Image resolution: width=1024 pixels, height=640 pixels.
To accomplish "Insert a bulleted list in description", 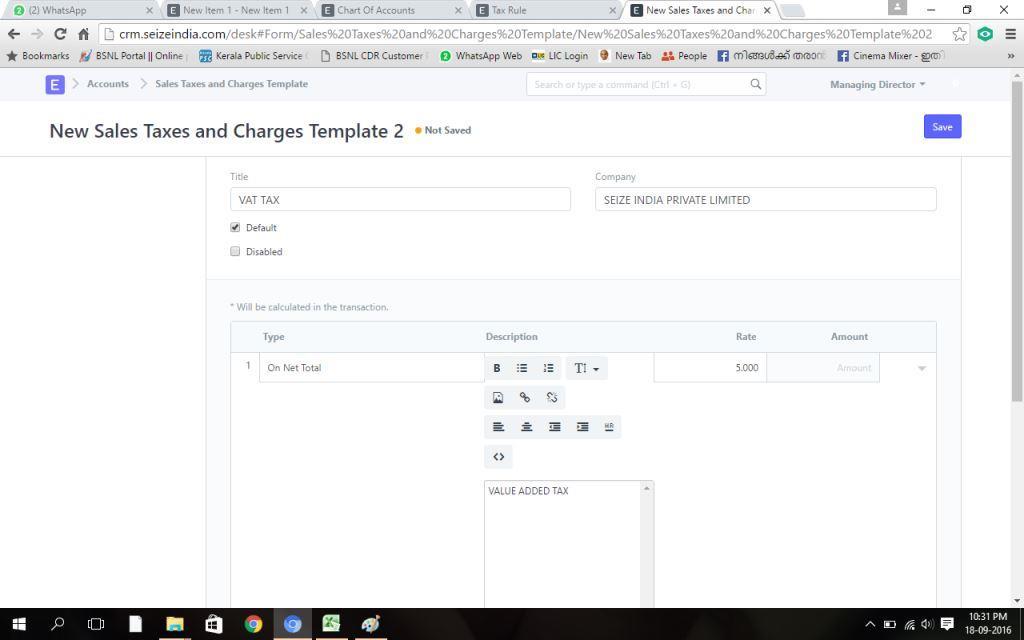I will 522,368.
